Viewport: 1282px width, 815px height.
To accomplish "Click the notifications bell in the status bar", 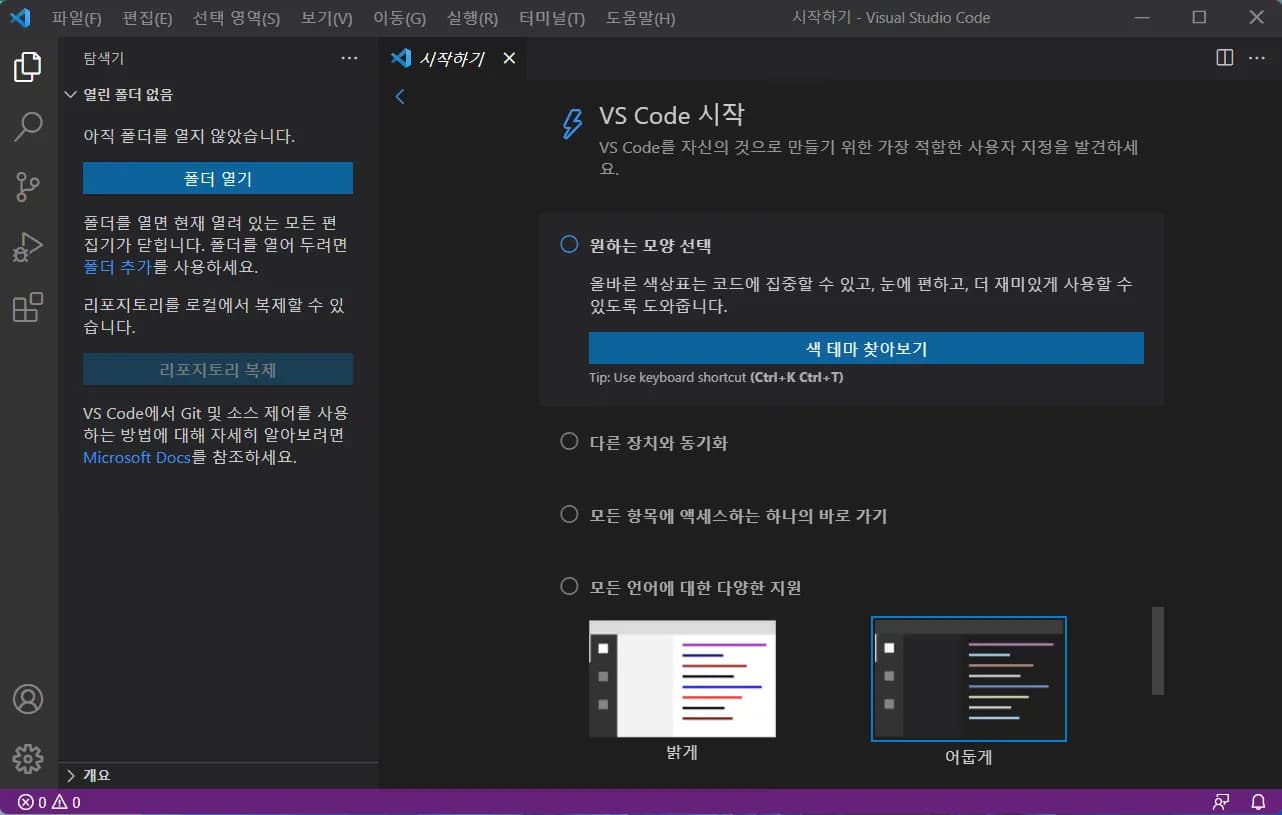I will click(x=1258, y=801).
